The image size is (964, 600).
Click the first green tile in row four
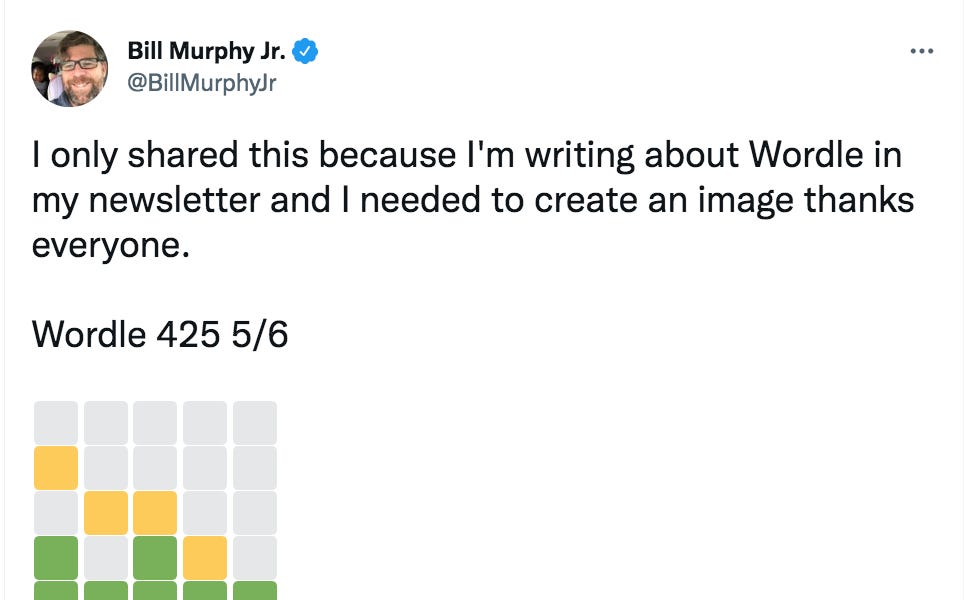click(57, 558)
